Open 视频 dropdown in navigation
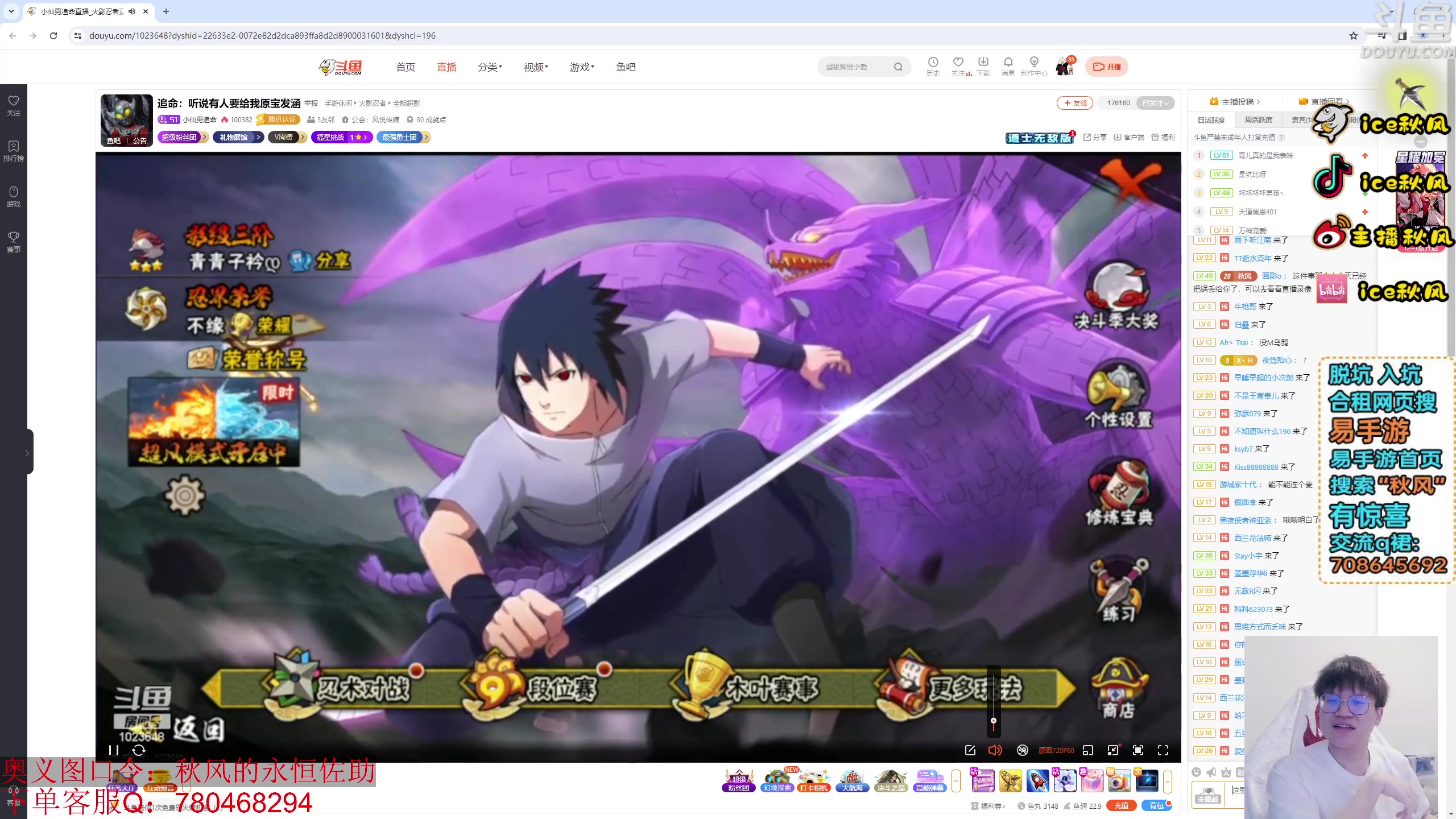The width and height of the screenshot is (1456, 819). click(x=536, y=67)
